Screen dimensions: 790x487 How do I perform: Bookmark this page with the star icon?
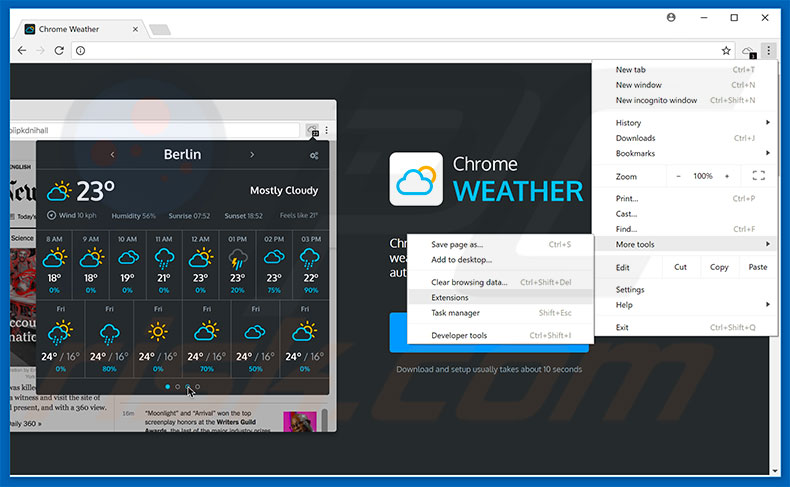pyautogui.click(x=726, y=50)
